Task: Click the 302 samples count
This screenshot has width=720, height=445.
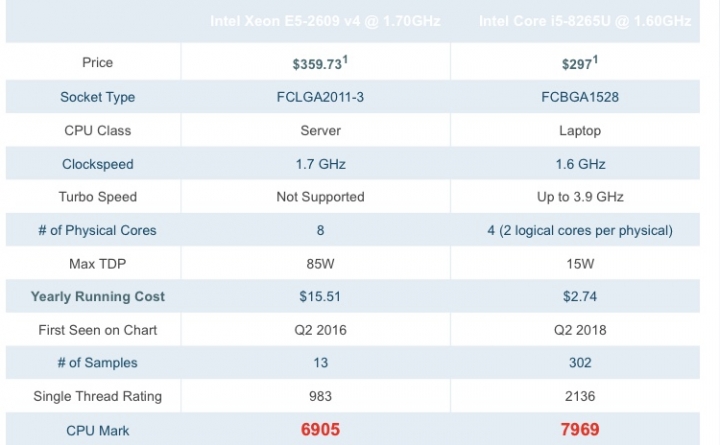Action: click(580, 362)
